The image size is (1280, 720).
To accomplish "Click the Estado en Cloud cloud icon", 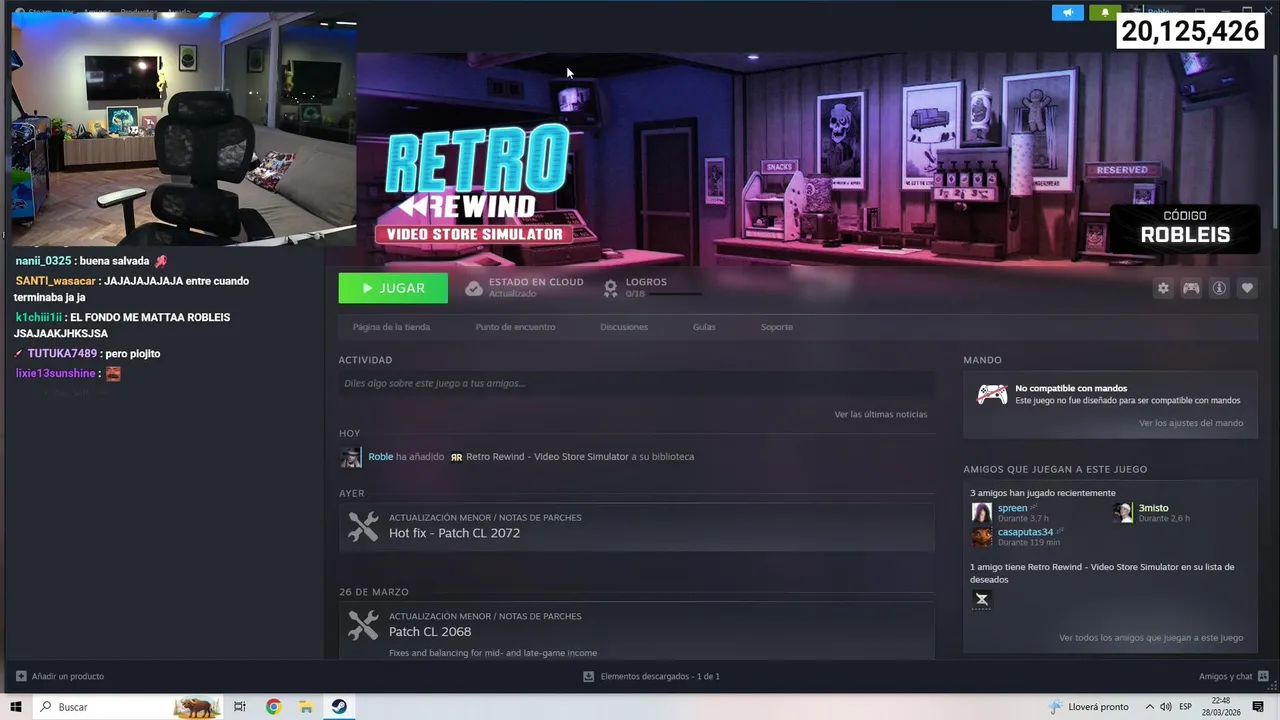I will point(474,288).
